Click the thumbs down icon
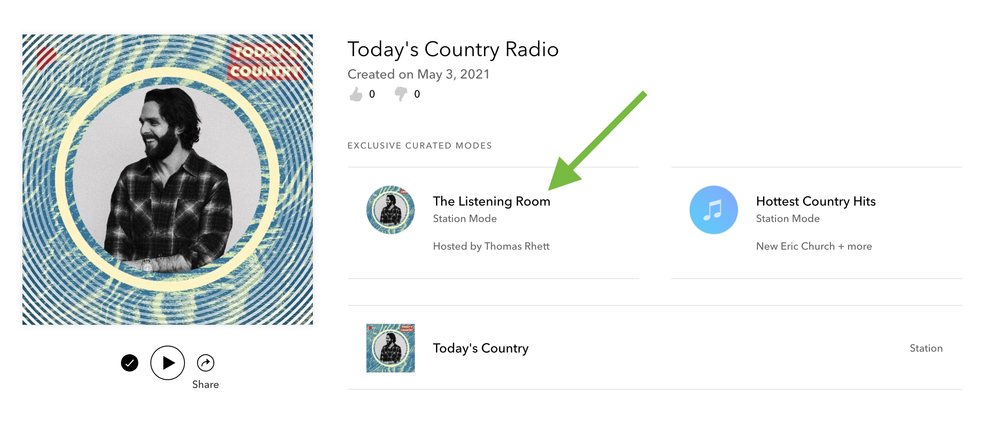Screen dimensions: 999x425 pyautogui.click(x=401, y=94)
